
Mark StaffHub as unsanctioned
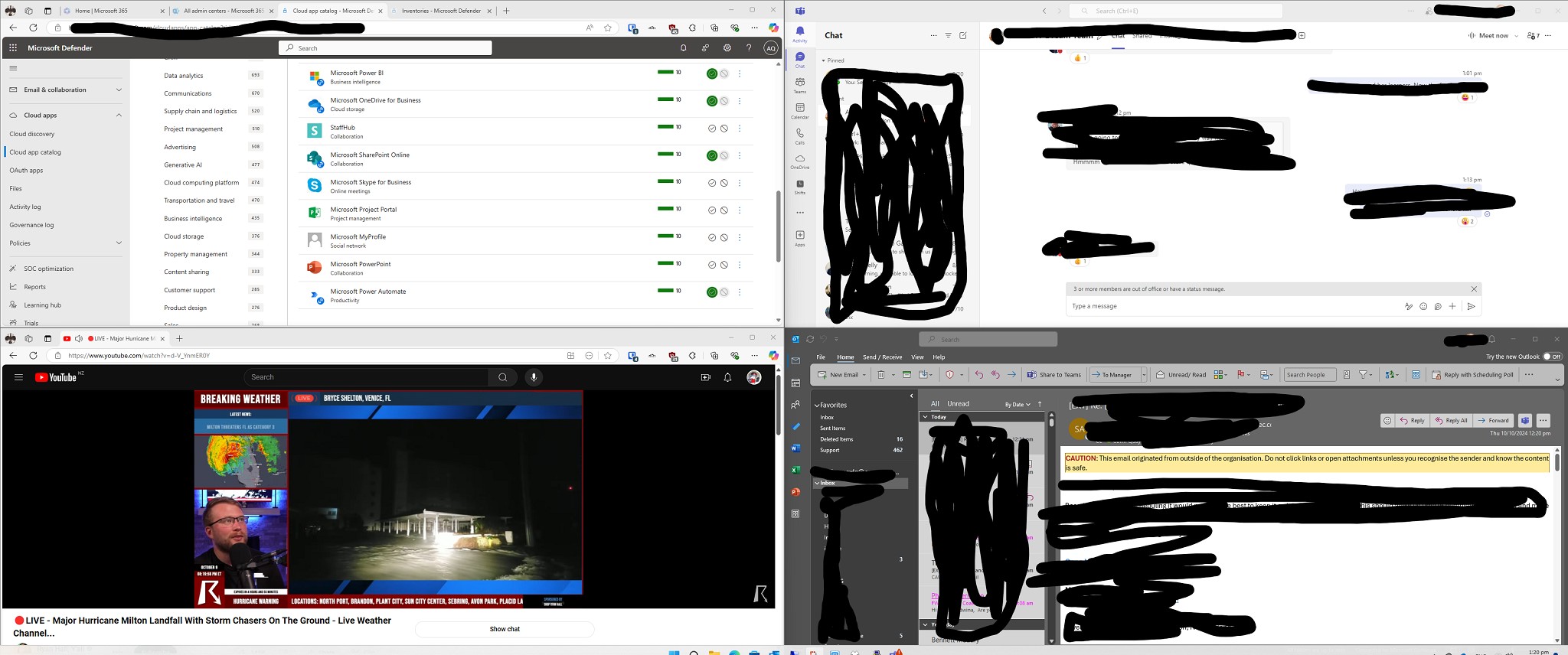point(724,129)
